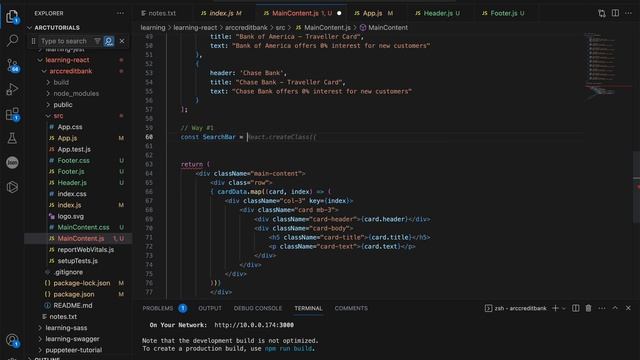Open setupTests.js in the file tree
This screenshot has width=640, height=360.
point(78,261)
